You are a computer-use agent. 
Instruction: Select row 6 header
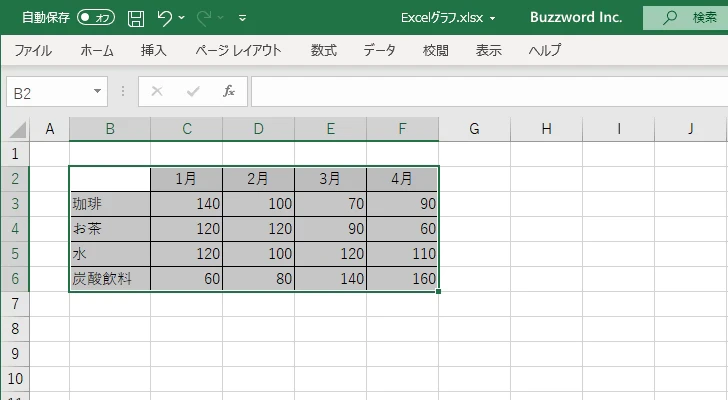click(x=15, y=279)
